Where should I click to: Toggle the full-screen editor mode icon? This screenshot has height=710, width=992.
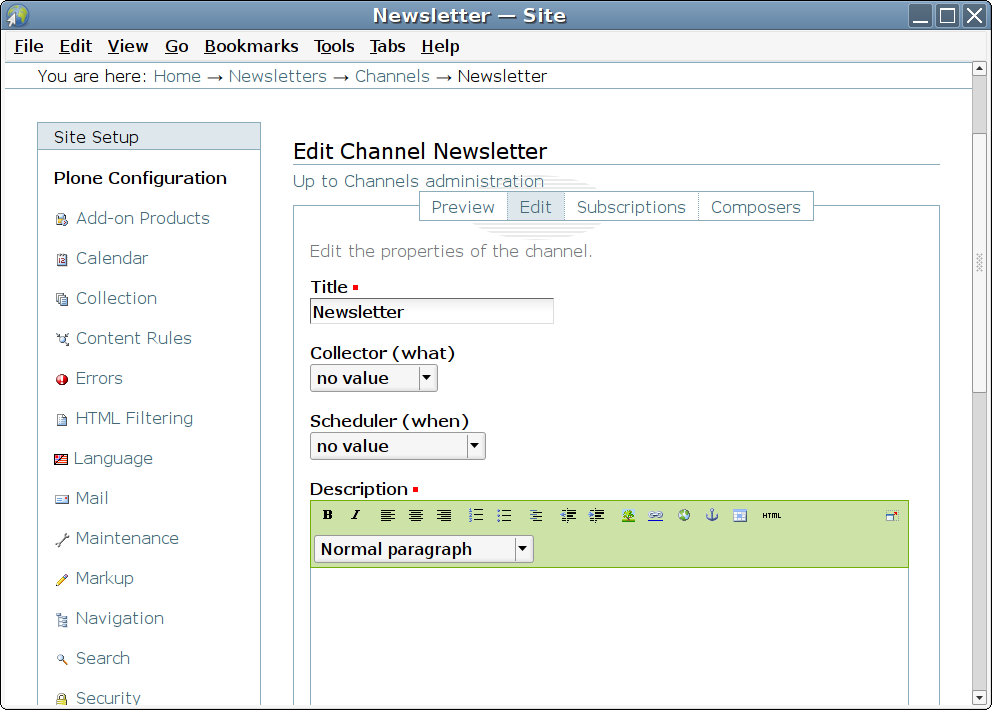coord(892,515)
